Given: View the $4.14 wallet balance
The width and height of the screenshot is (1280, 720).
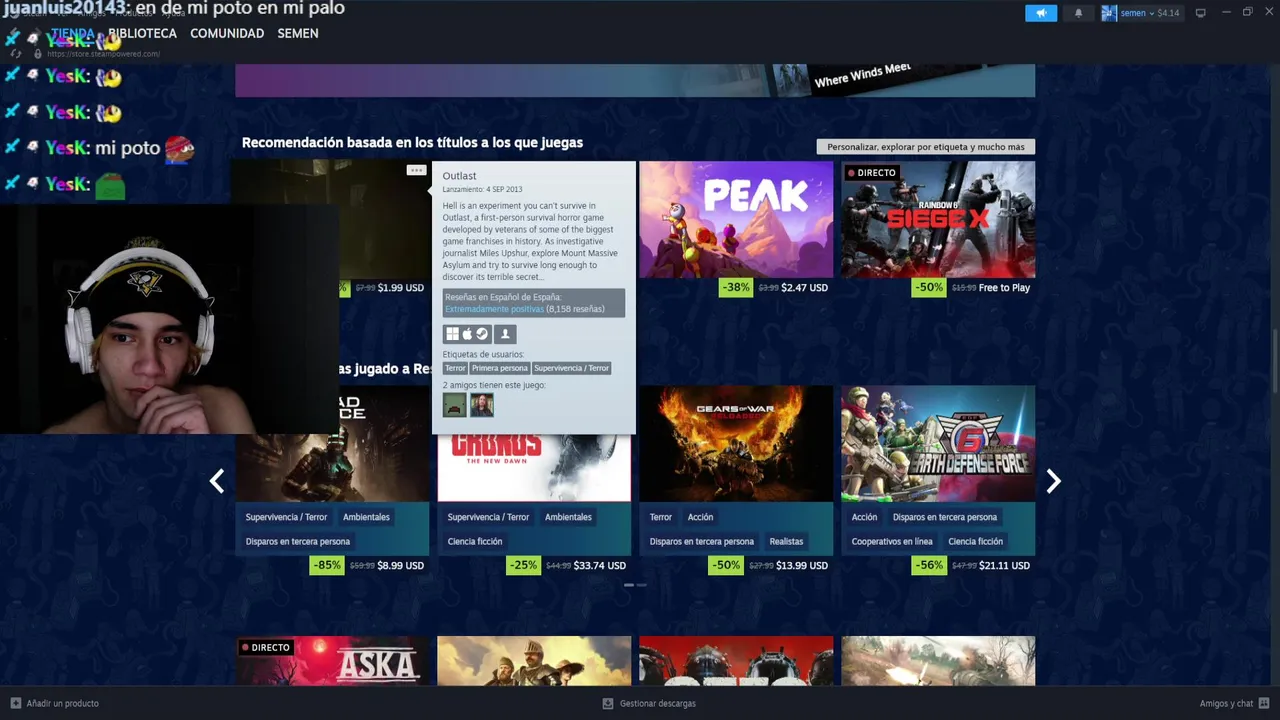Looking at the screenshot, I should point(1168,13).
